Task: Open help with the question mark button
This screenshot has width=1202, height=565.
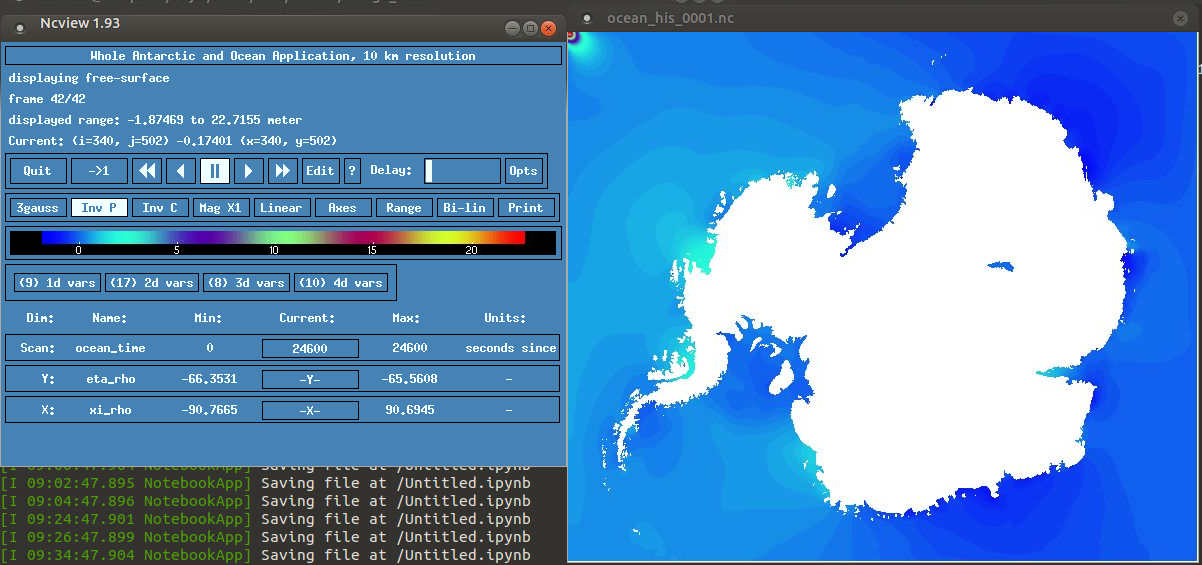Action: 352,171
